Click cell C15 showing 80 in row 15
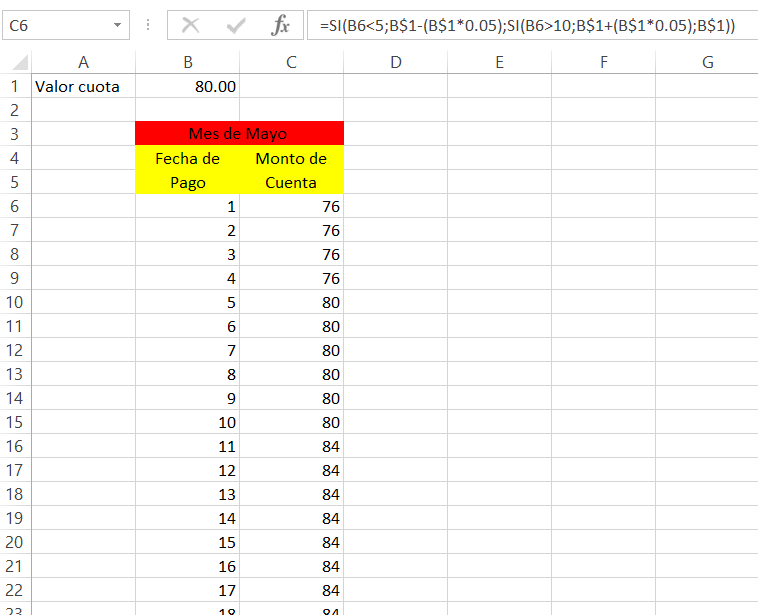 292,422
